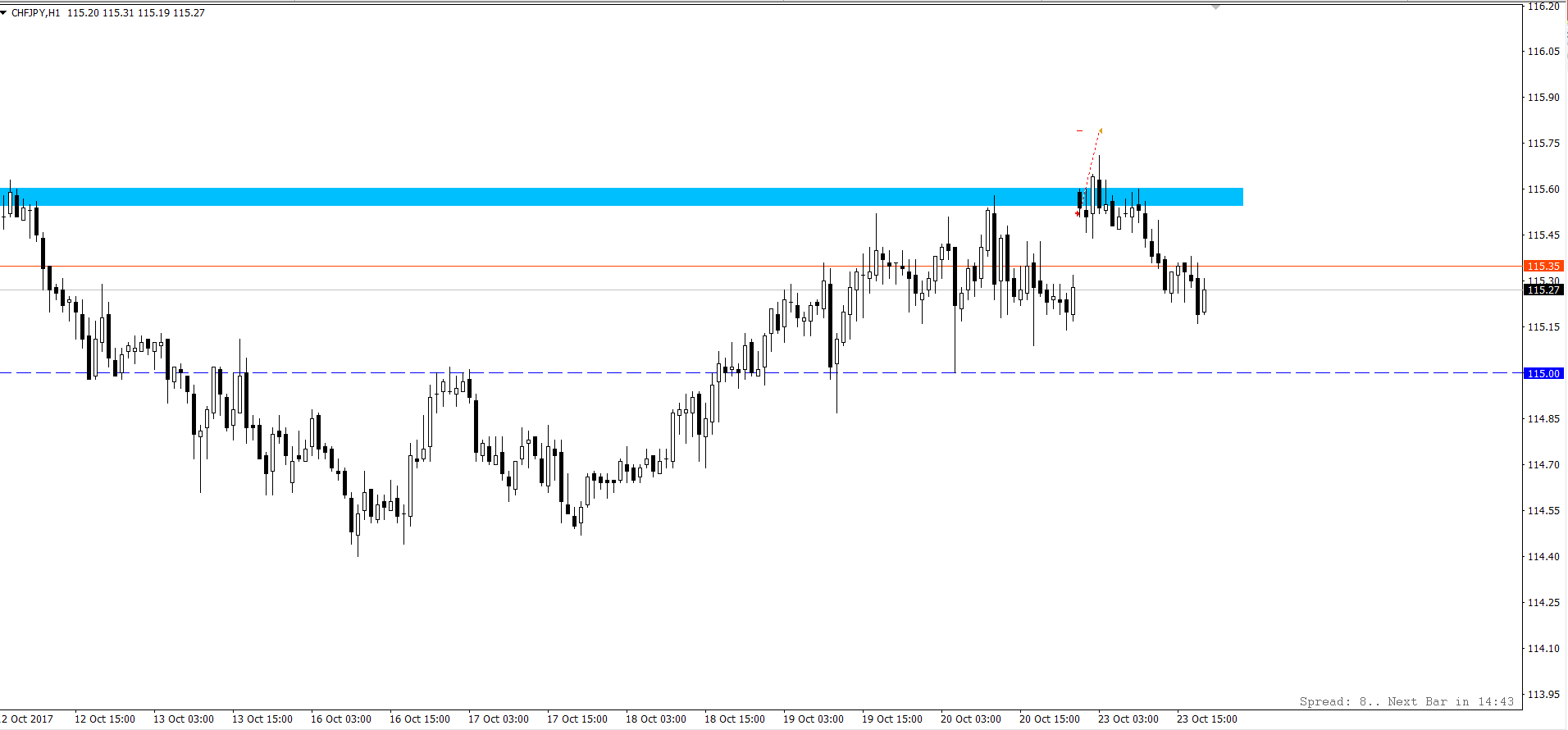
Task: Click the Spread and Next Bar countdown text
Action: pos(1406,701)
